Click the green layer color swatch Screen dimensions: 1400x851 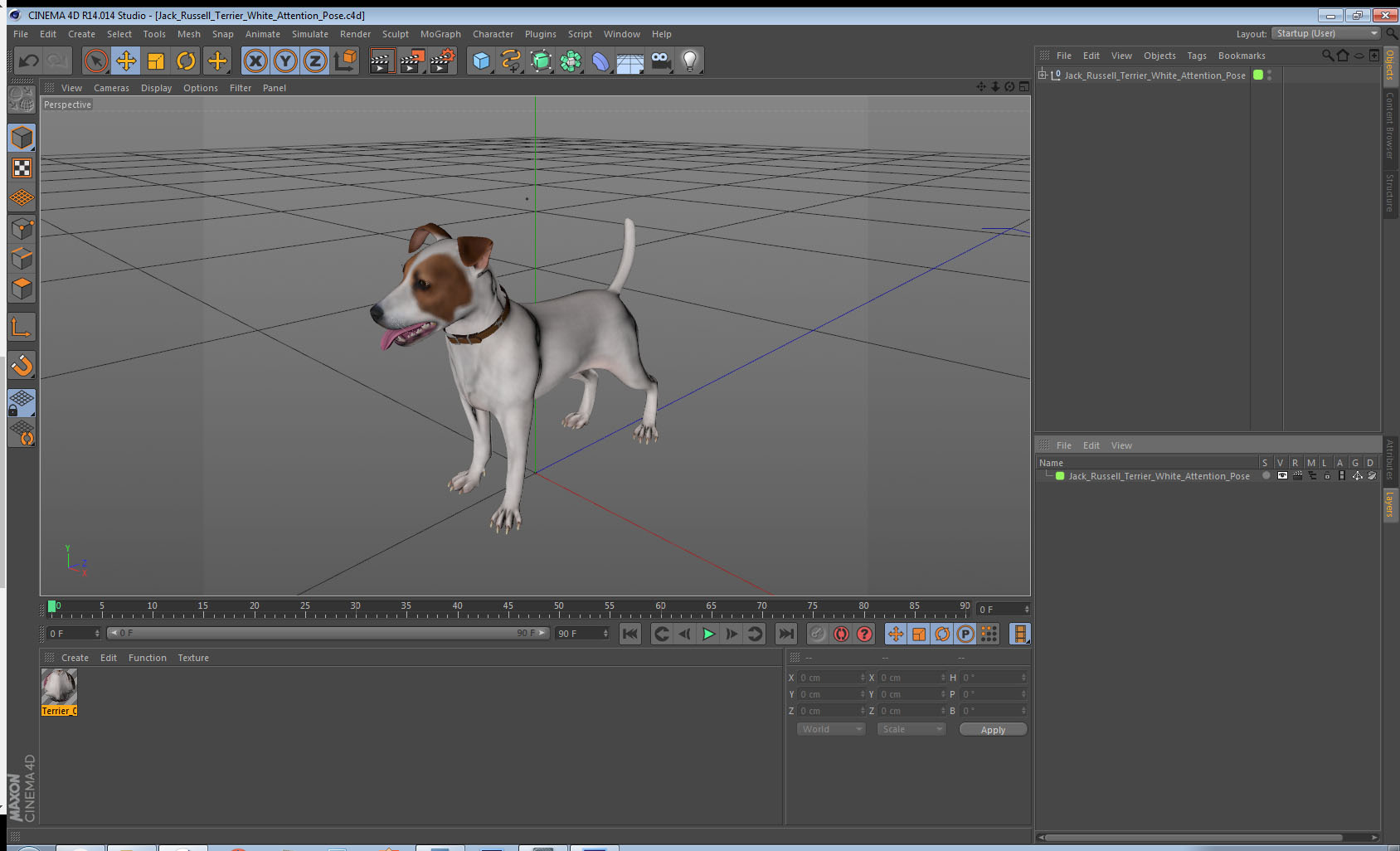pos(1060,476)
